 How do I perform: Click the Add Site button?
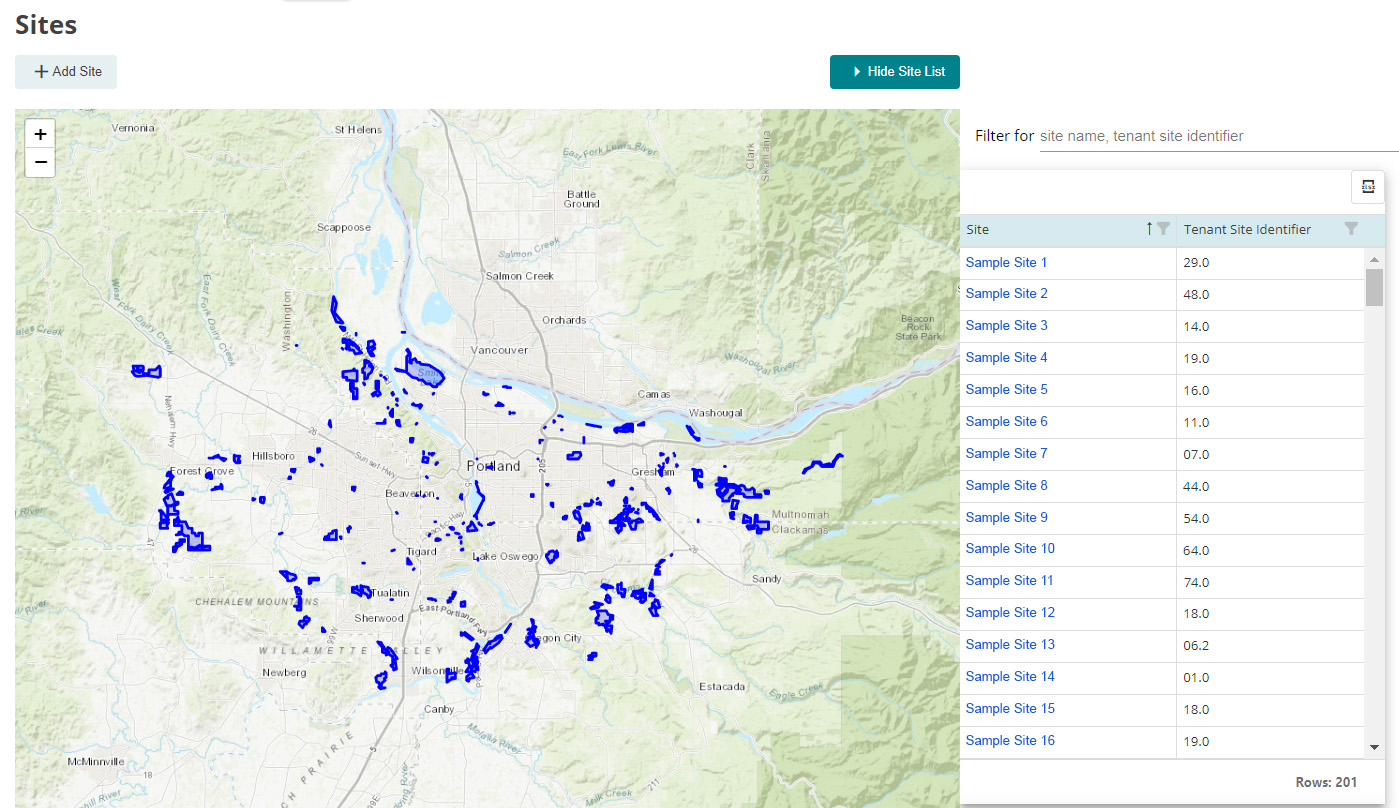66,72
